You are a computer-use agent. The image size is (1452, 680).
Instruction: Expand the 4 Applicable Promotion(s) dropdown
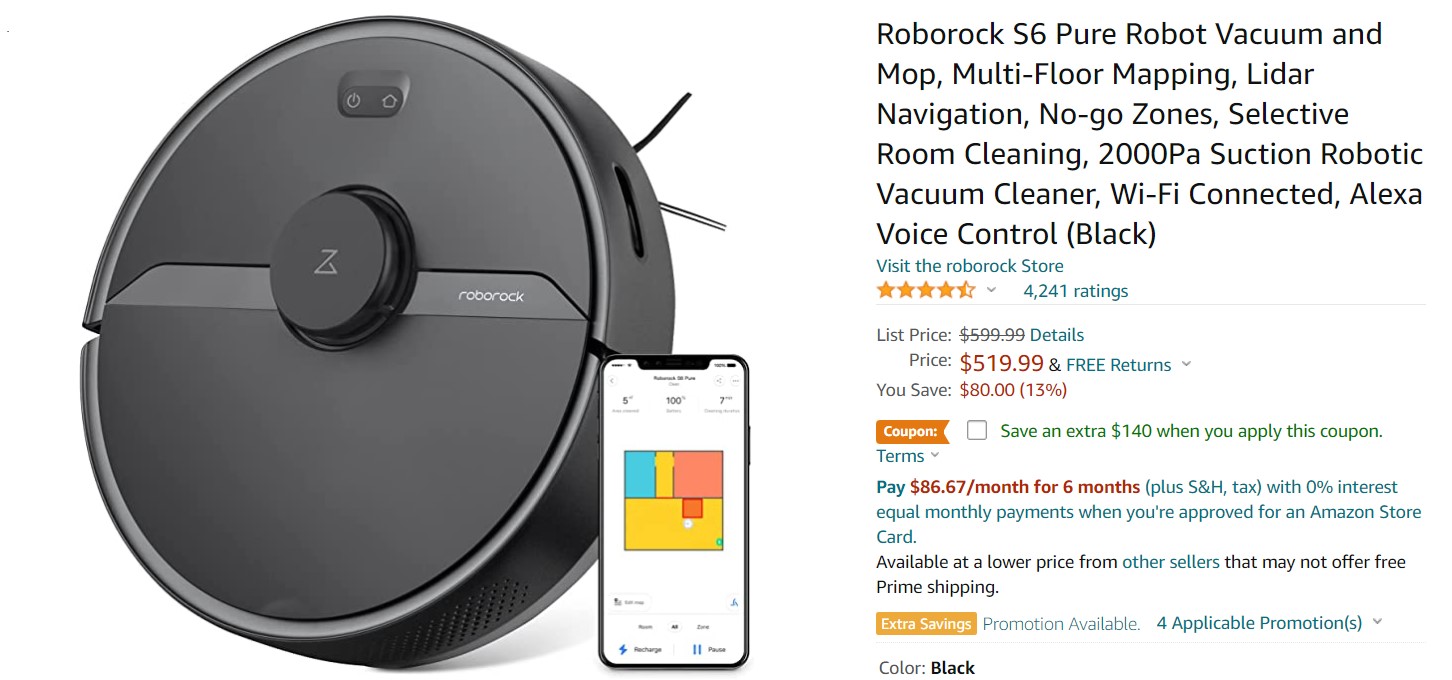[1269, 623]
